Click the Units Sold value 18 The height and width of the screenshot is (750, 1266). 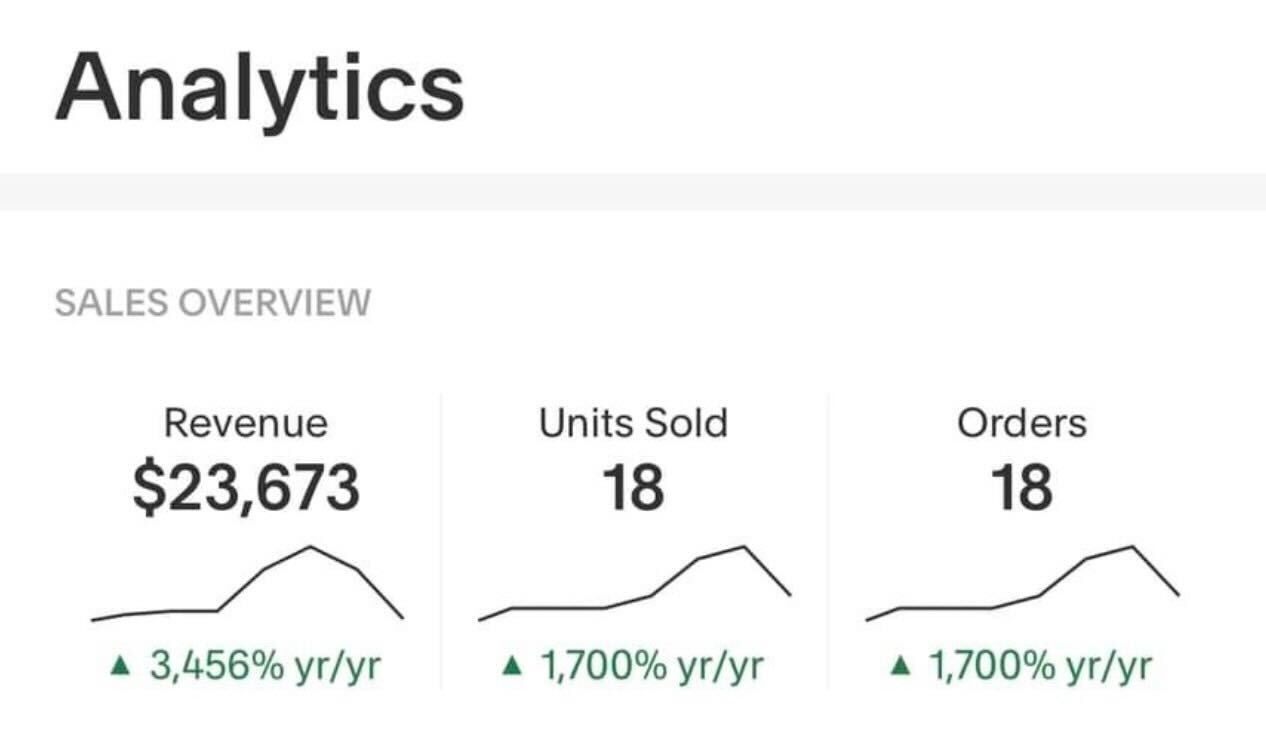tap(633, 489)
